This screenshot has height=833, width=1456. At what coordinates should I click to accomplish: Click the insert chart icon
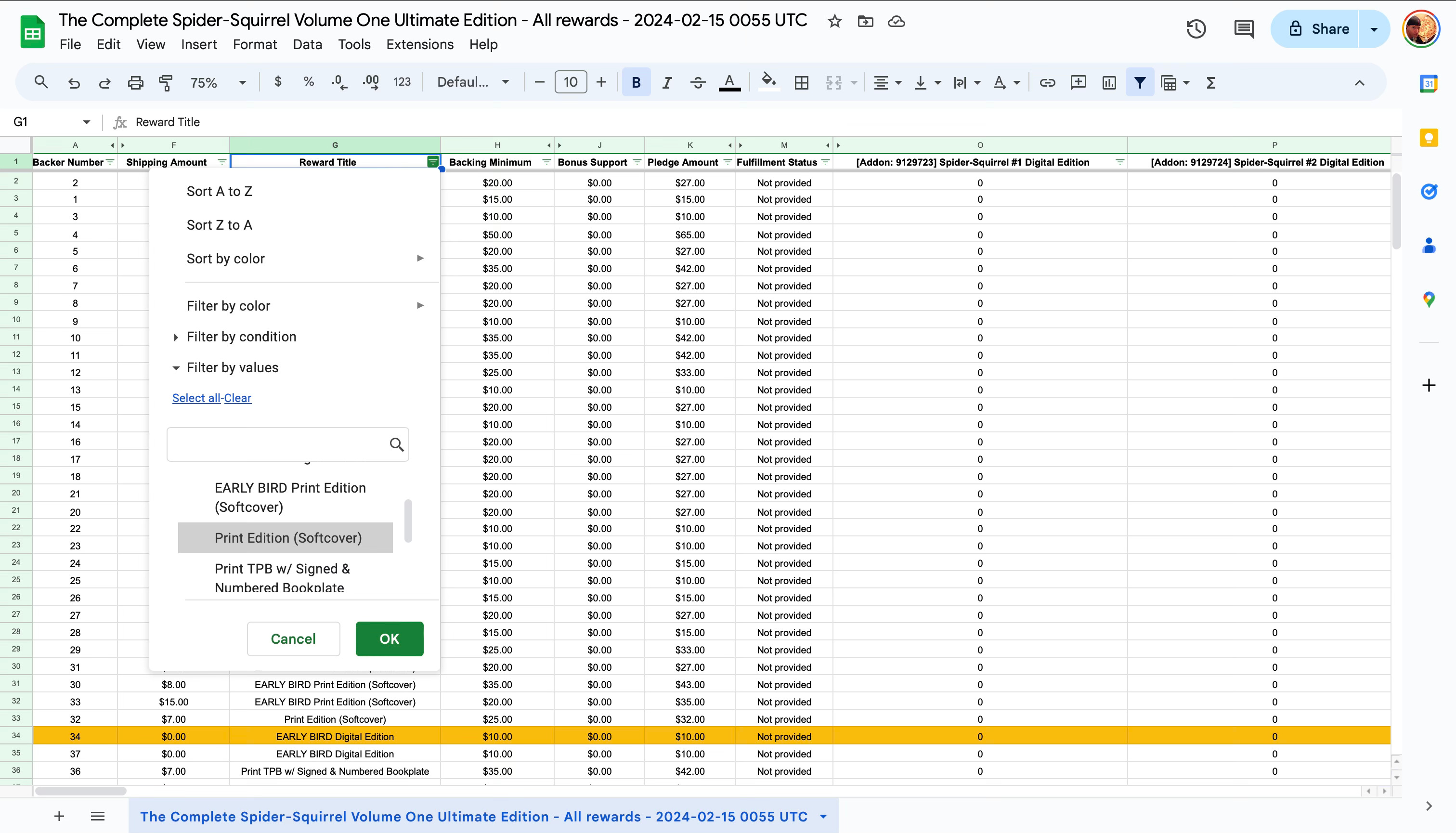point(1109,82)
